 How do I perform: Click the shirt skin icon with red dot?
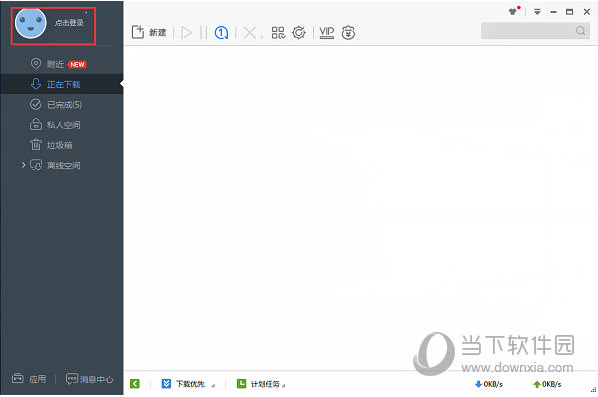click(514, 11)
